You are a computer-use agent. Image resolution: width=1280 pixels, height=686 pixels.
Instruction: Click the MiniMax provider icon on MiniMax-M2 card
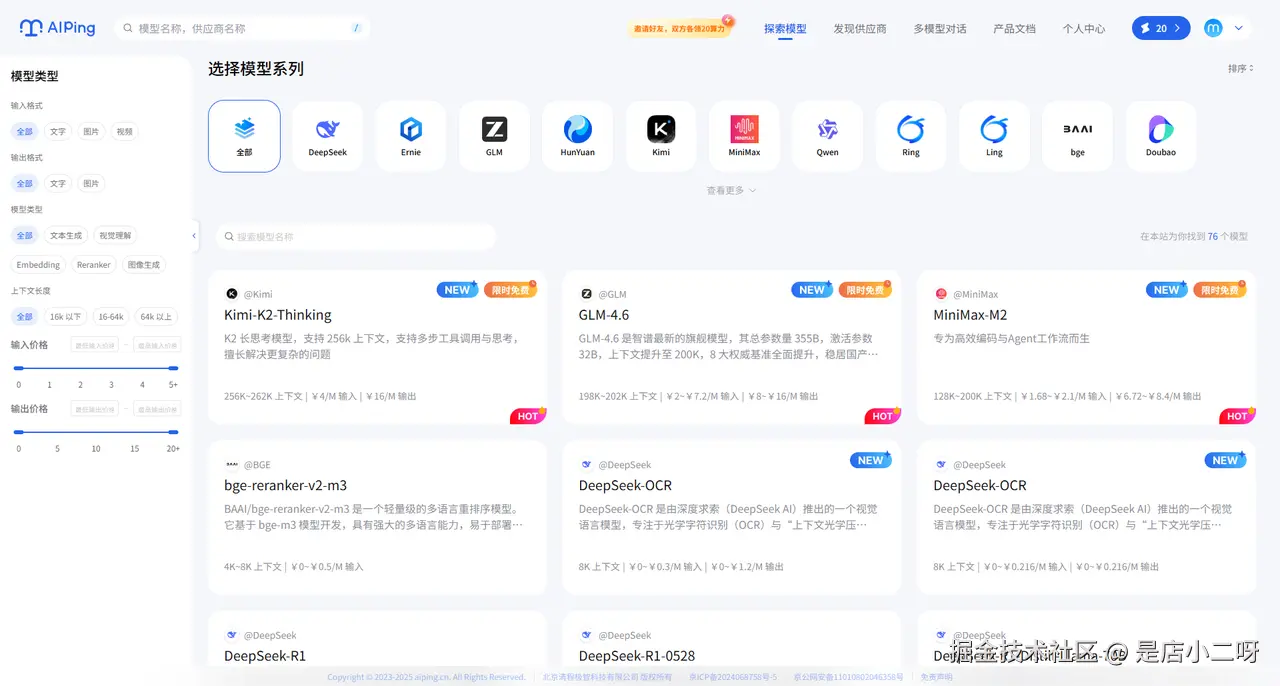pyautogui.click(x=941, y=294)
